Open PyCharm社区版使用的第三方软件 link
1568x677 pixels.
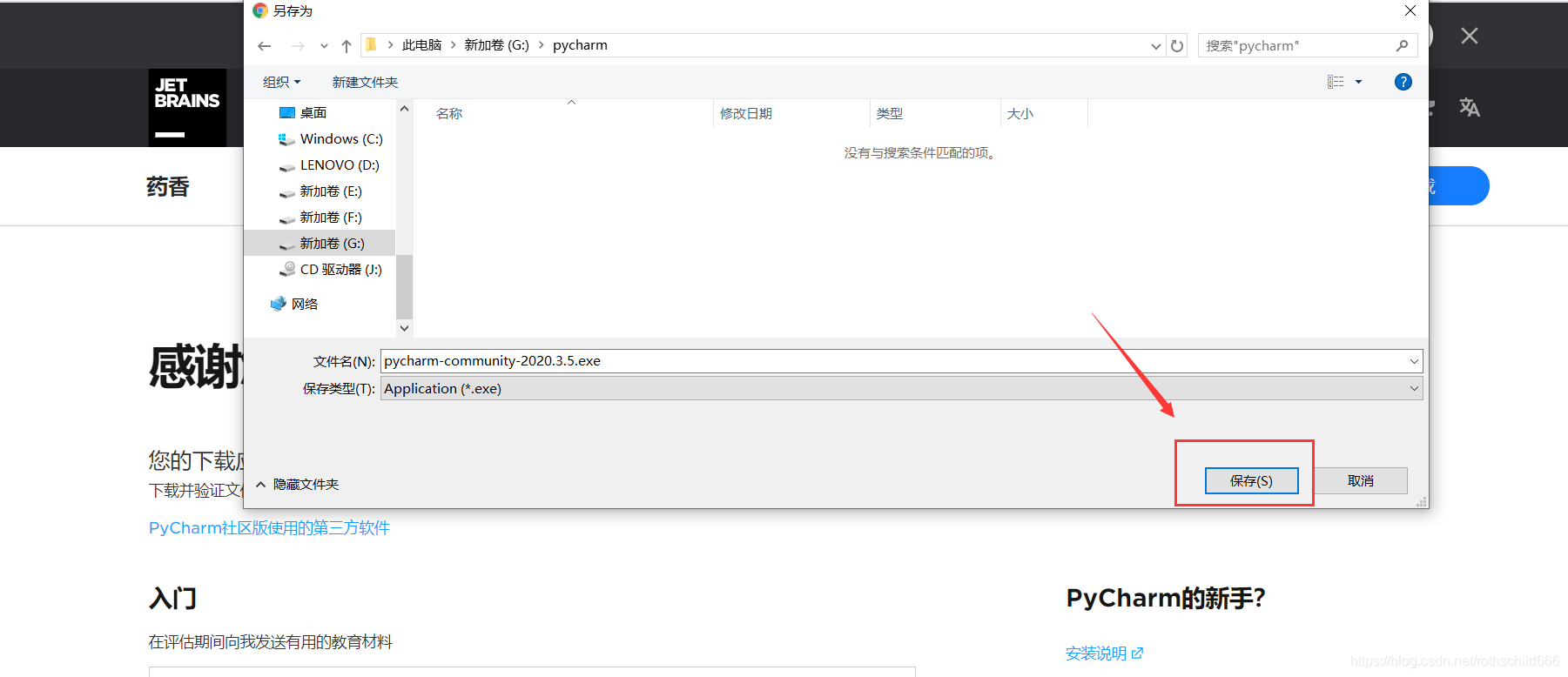tap(269, 528)
